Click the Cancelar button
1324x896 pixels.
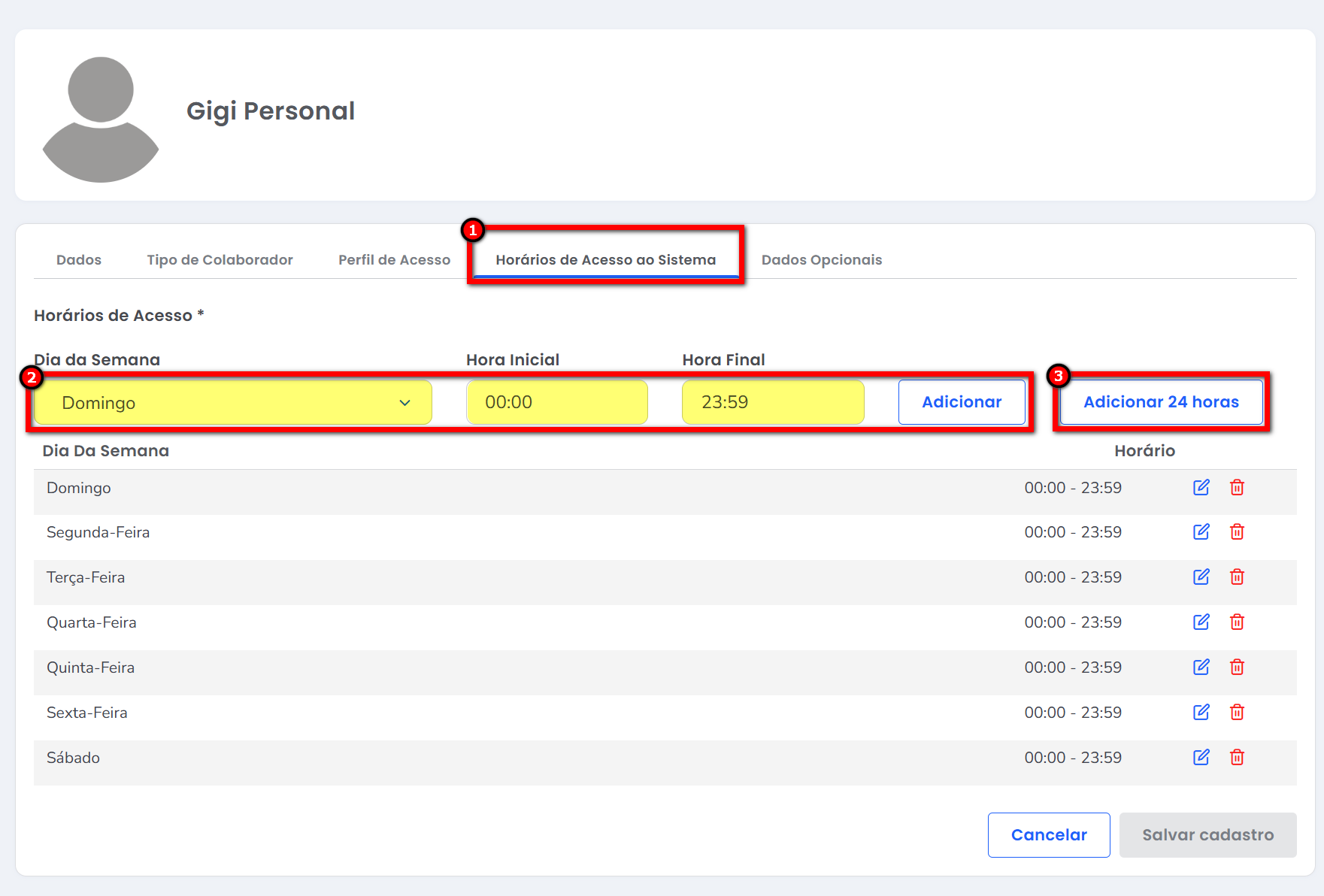pos(1048,835)
